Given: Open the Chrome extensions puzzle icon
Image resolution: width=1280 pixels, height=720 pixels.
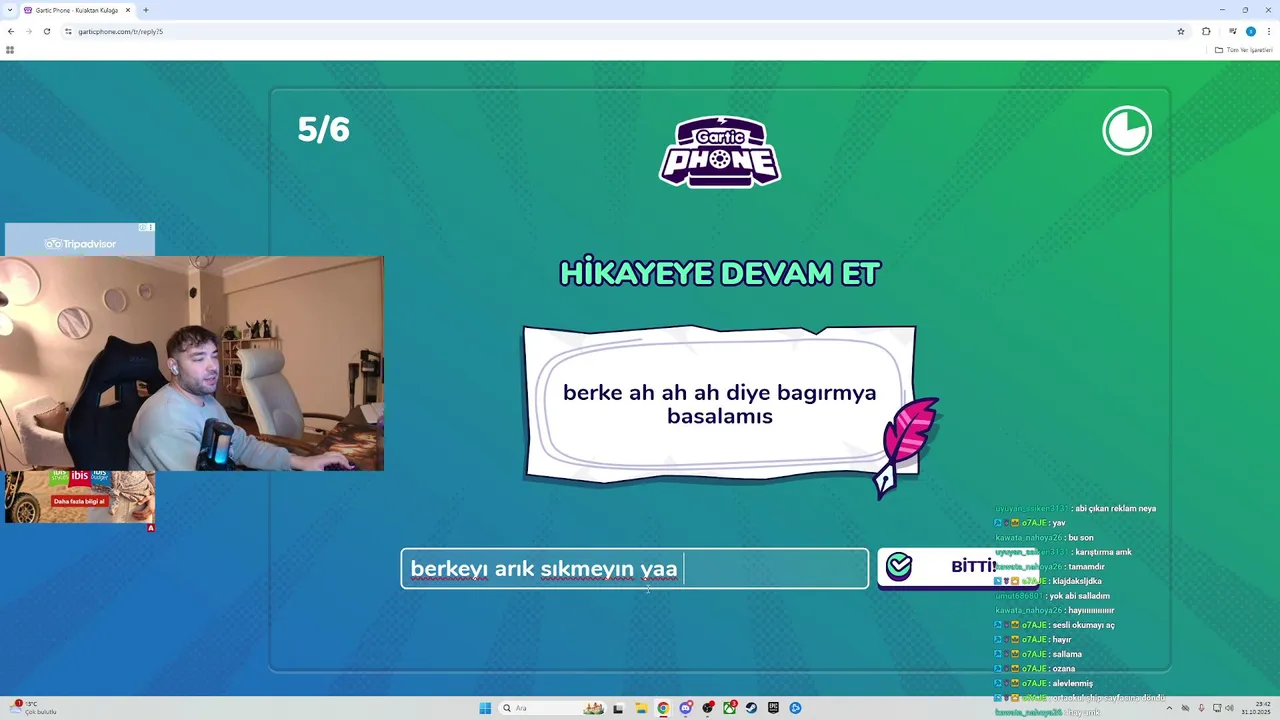Looking at the screenshot, I should point(1206,31).
